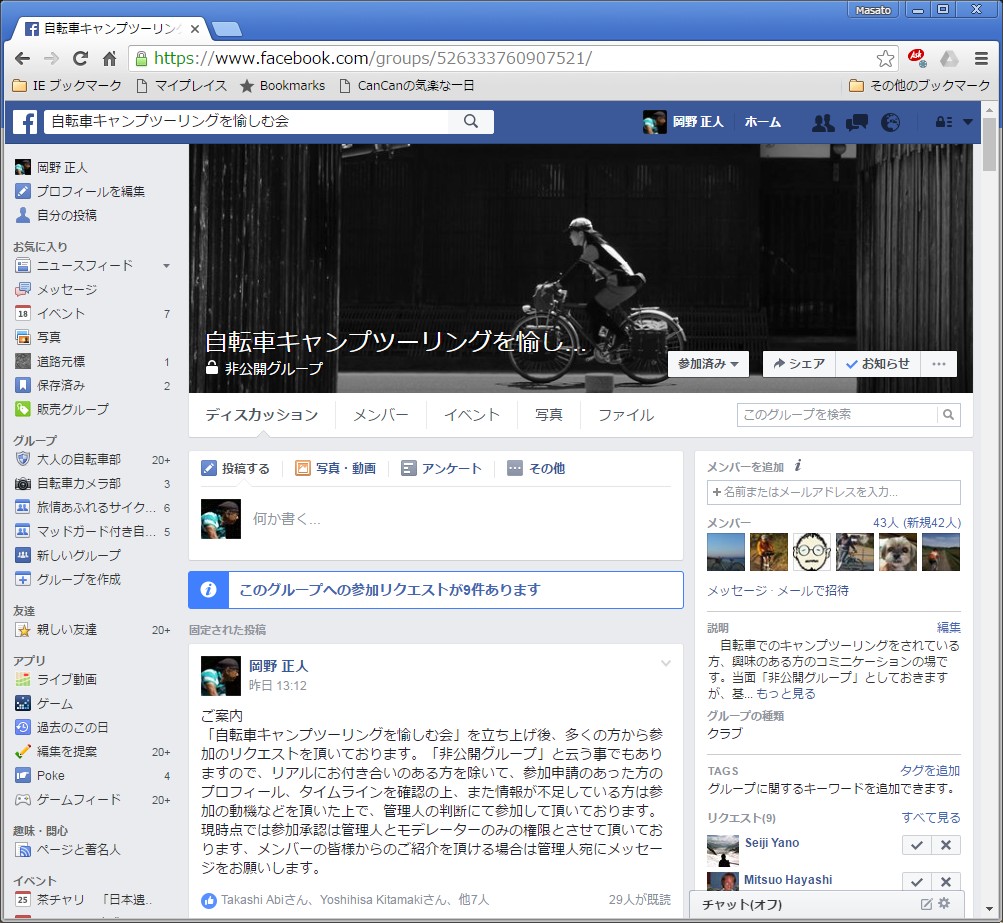Open IE ブックマーク bookmarks folder

67,86
